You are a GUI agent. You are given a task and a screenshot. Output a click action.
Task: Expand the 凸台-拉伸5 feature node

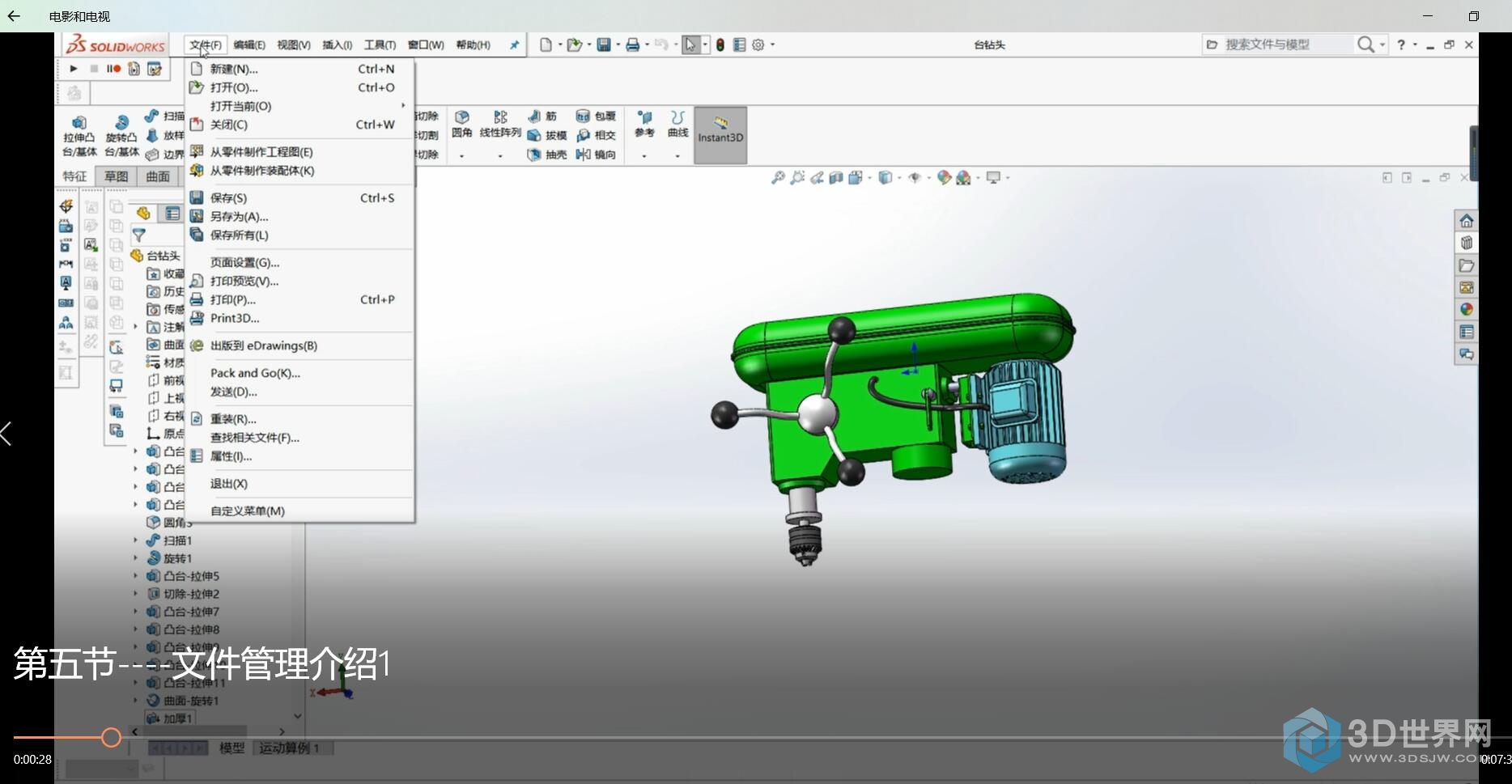[135, 576]
